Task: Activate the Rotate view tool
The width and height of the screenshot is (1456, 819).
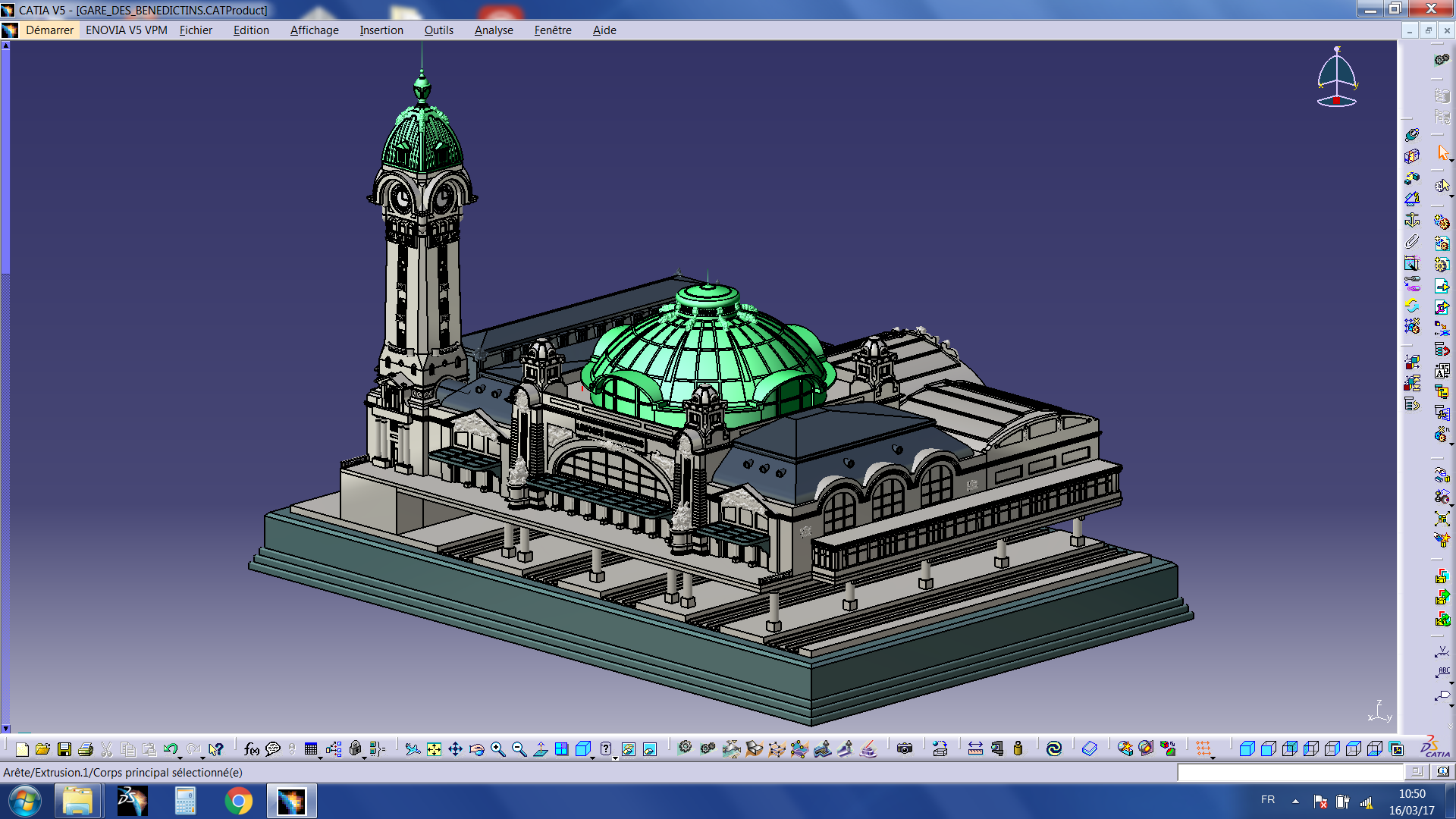Action: pos(477,749)
